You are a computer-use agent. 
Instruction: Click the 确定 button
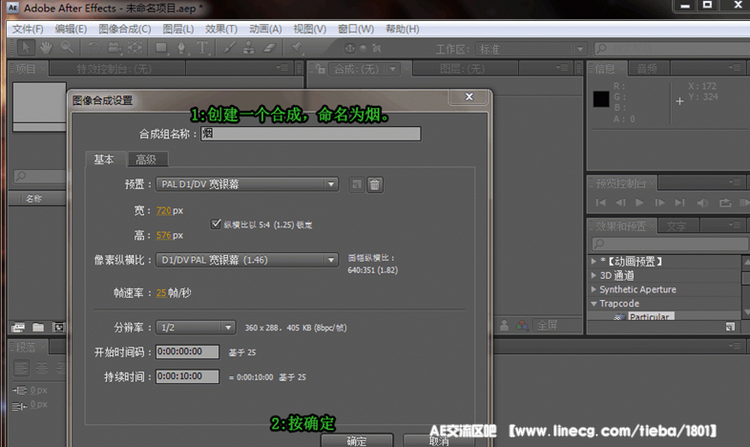357,440
